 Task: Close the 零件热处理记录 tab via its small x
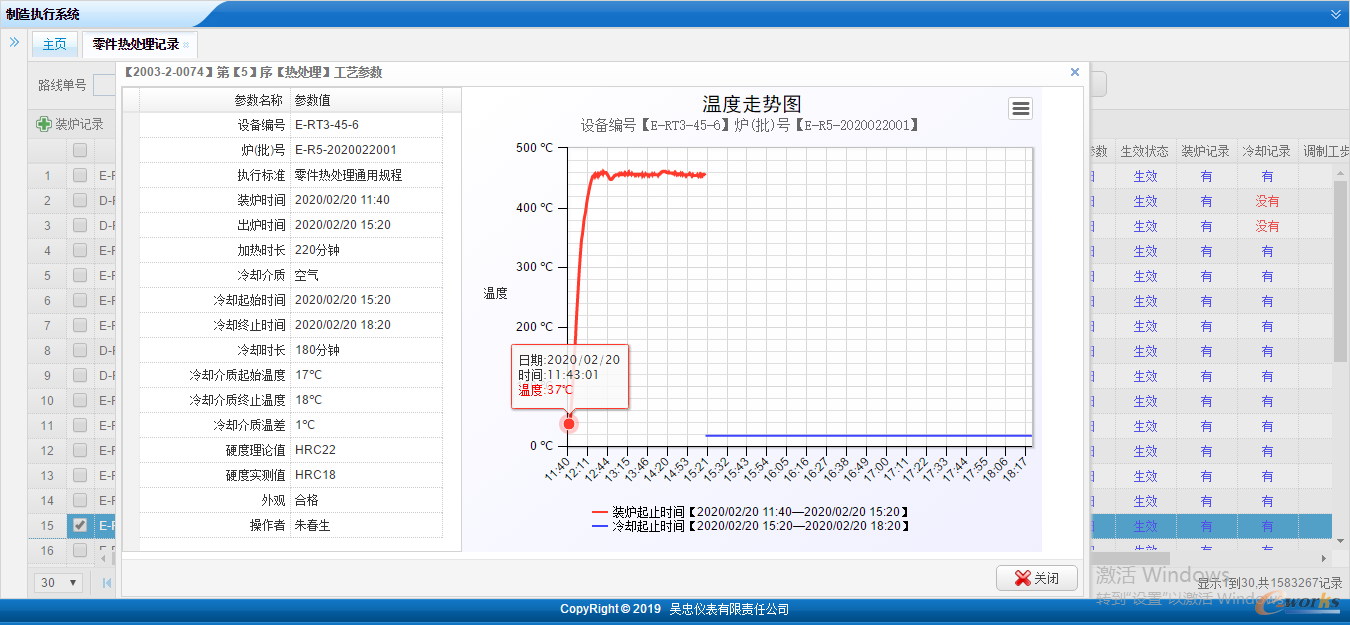(x=186, y=45)
